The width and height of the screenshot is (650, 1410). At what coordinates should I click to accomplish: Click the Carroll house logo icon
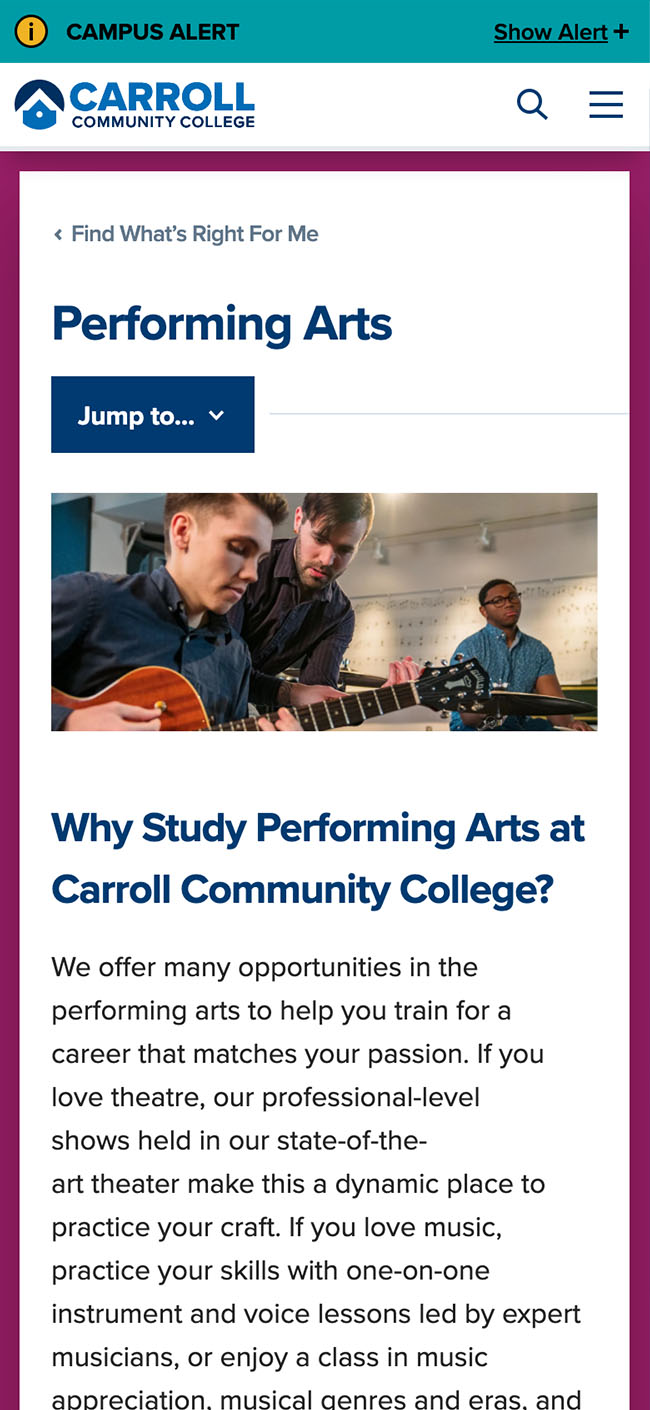[x=39, y=105]
